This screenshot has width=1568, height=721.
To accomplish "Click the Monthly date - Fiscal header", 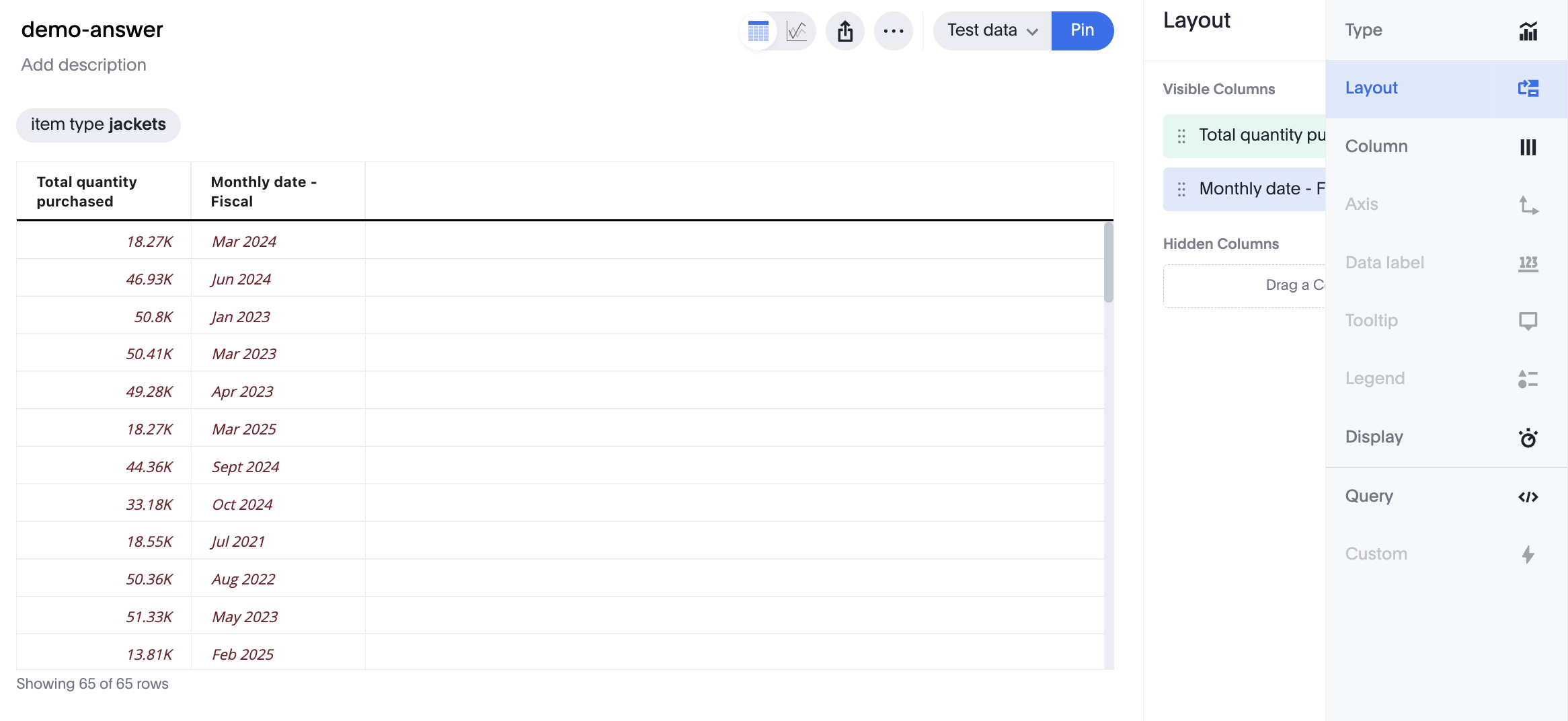I will [x=264, y=192].
